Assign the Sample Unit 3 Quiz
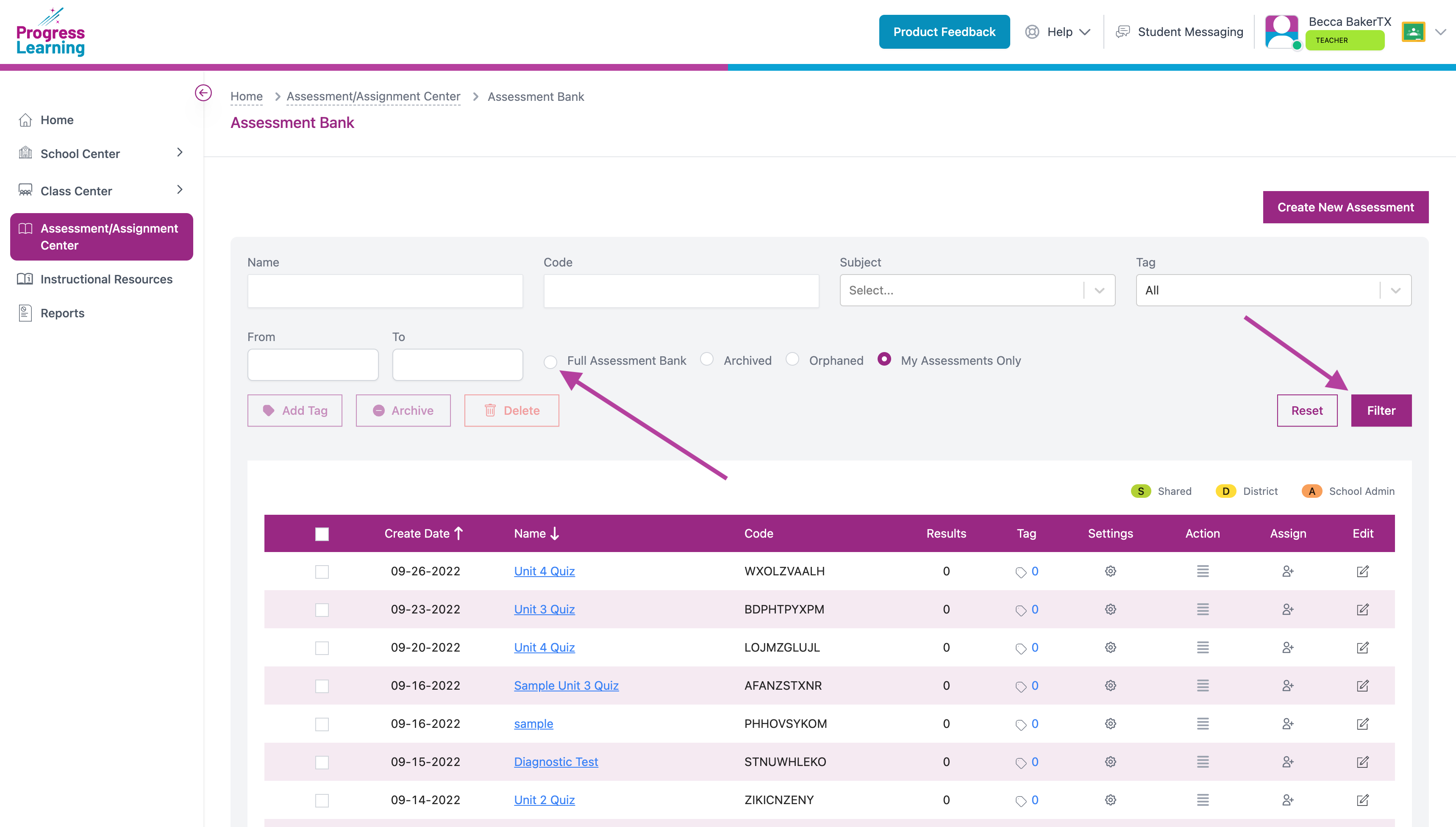 coord(1287,685)
